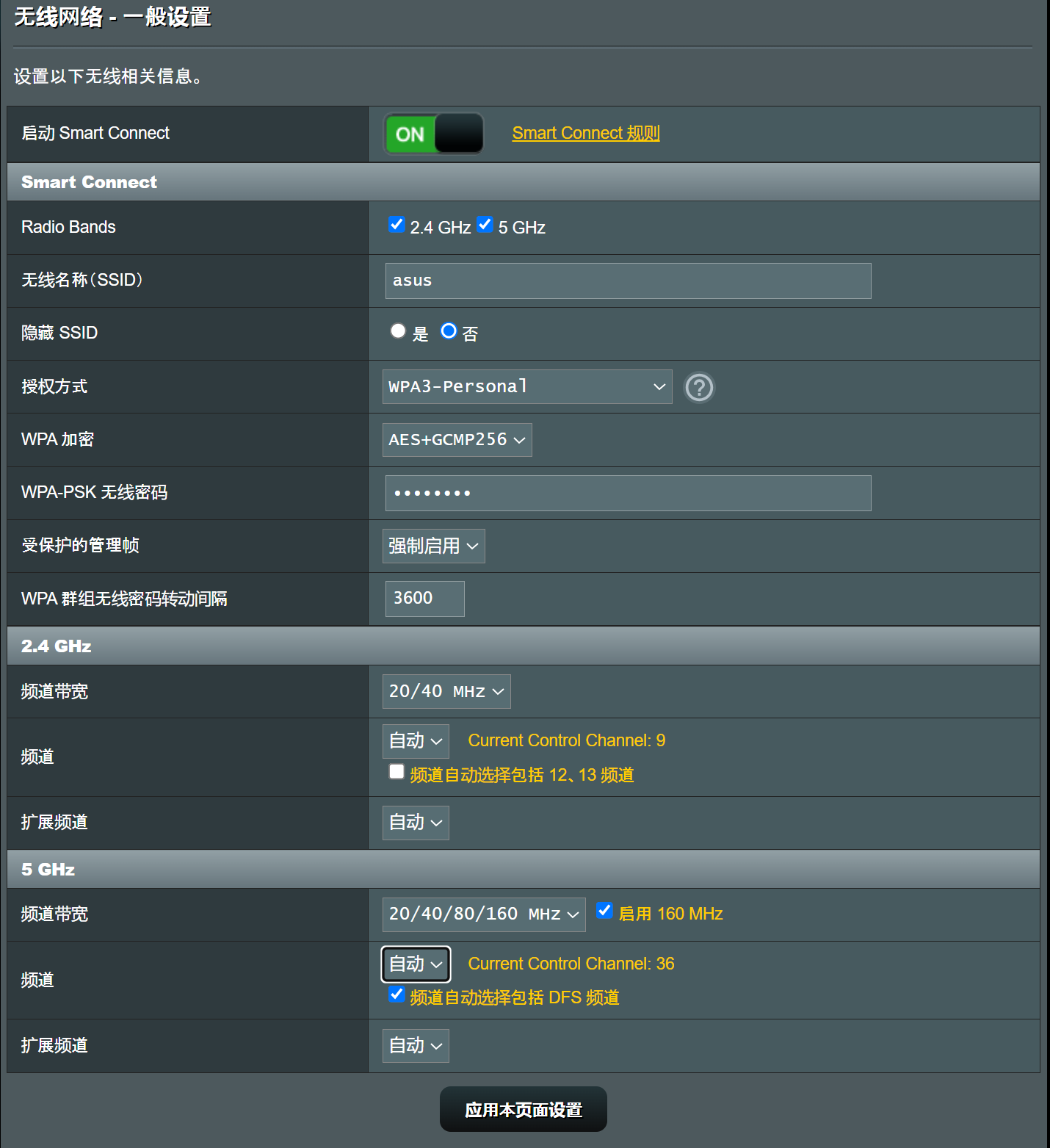The width and height of the screenshot is (1050, 1148).
Task: Uncheck the 2.4 GHz radio band
Action: pos(397,225)
